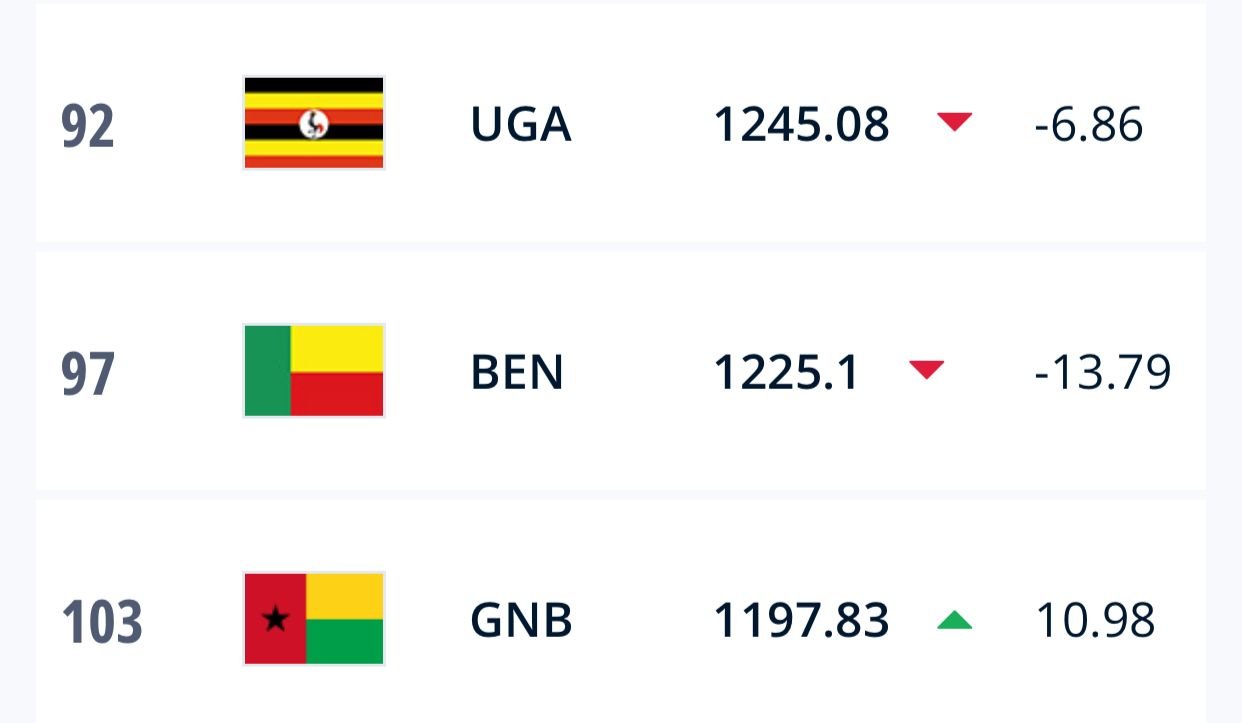Viewport: 1242px width, 723px height.
Task: Click the Guinea-Bissau flag icon
Action: pyautogui.click(x=313, y=619)
